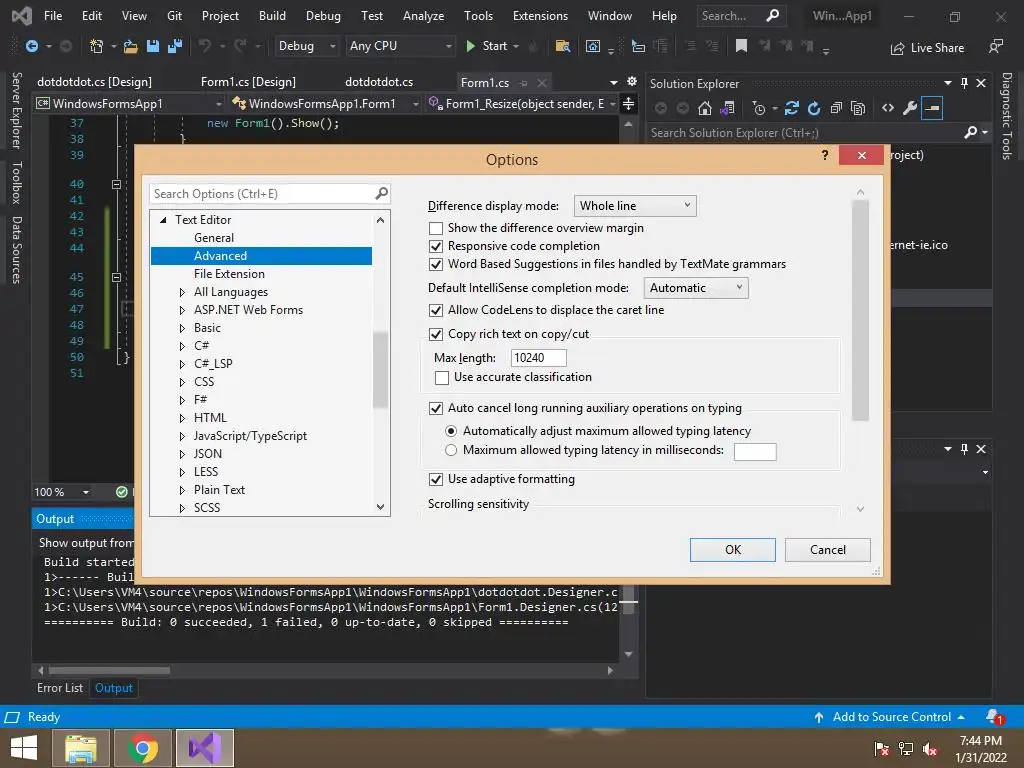
Task: Click the Options dialog help question mark
Action: click(x=825, y=155)
